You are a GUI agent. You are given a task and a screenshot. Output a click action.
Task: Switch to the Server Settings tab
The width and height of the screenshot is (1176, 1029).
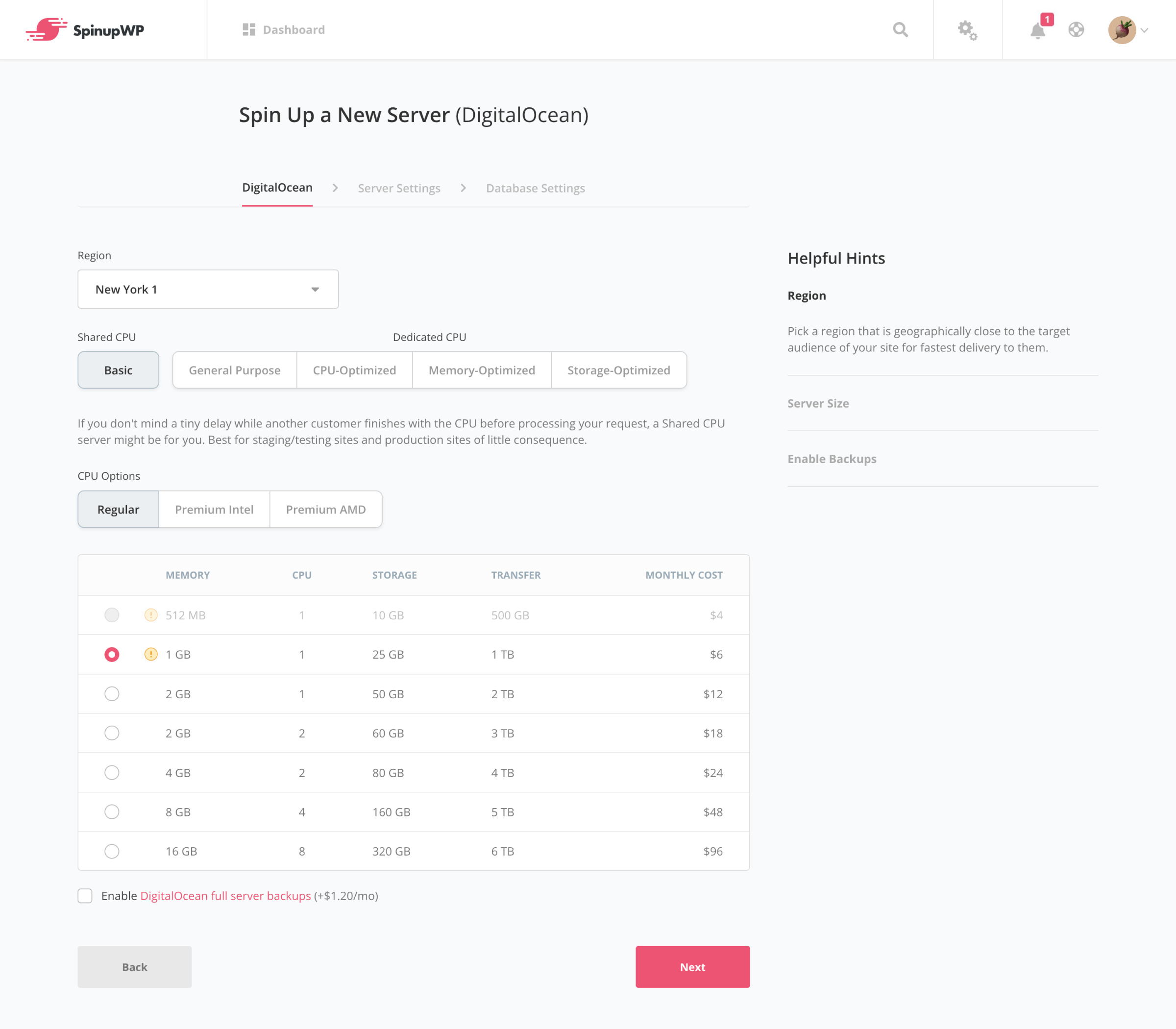[x=399, y=188]
